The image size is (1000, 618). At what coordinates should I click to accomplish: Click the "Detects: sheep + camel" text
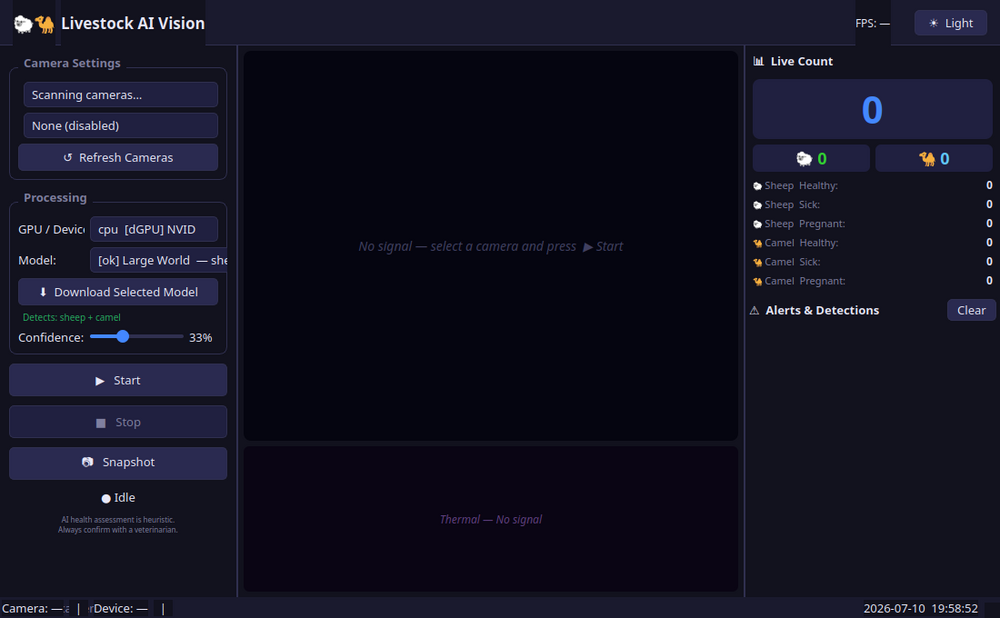point(71,318)
